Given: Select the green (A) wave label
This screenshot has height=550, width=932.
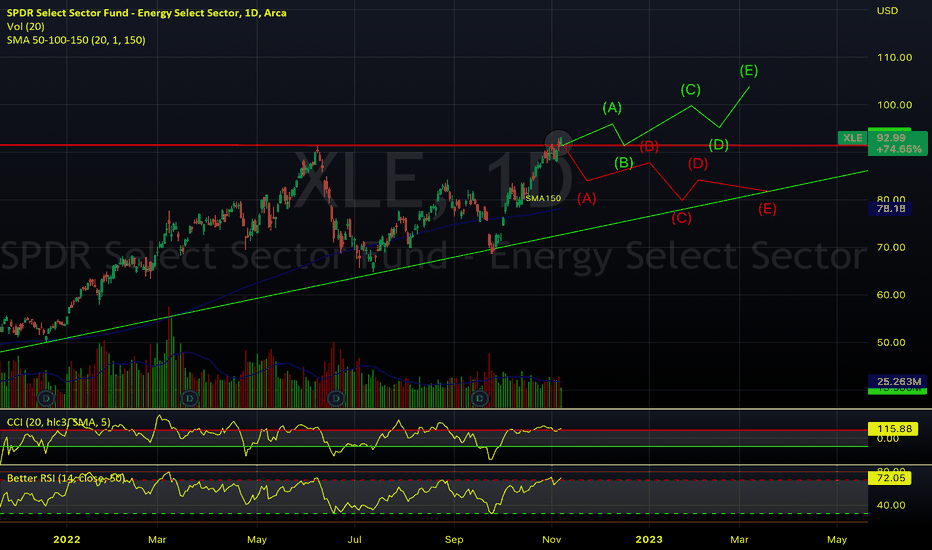Looking at the screenshot, I should click(612, 108).
